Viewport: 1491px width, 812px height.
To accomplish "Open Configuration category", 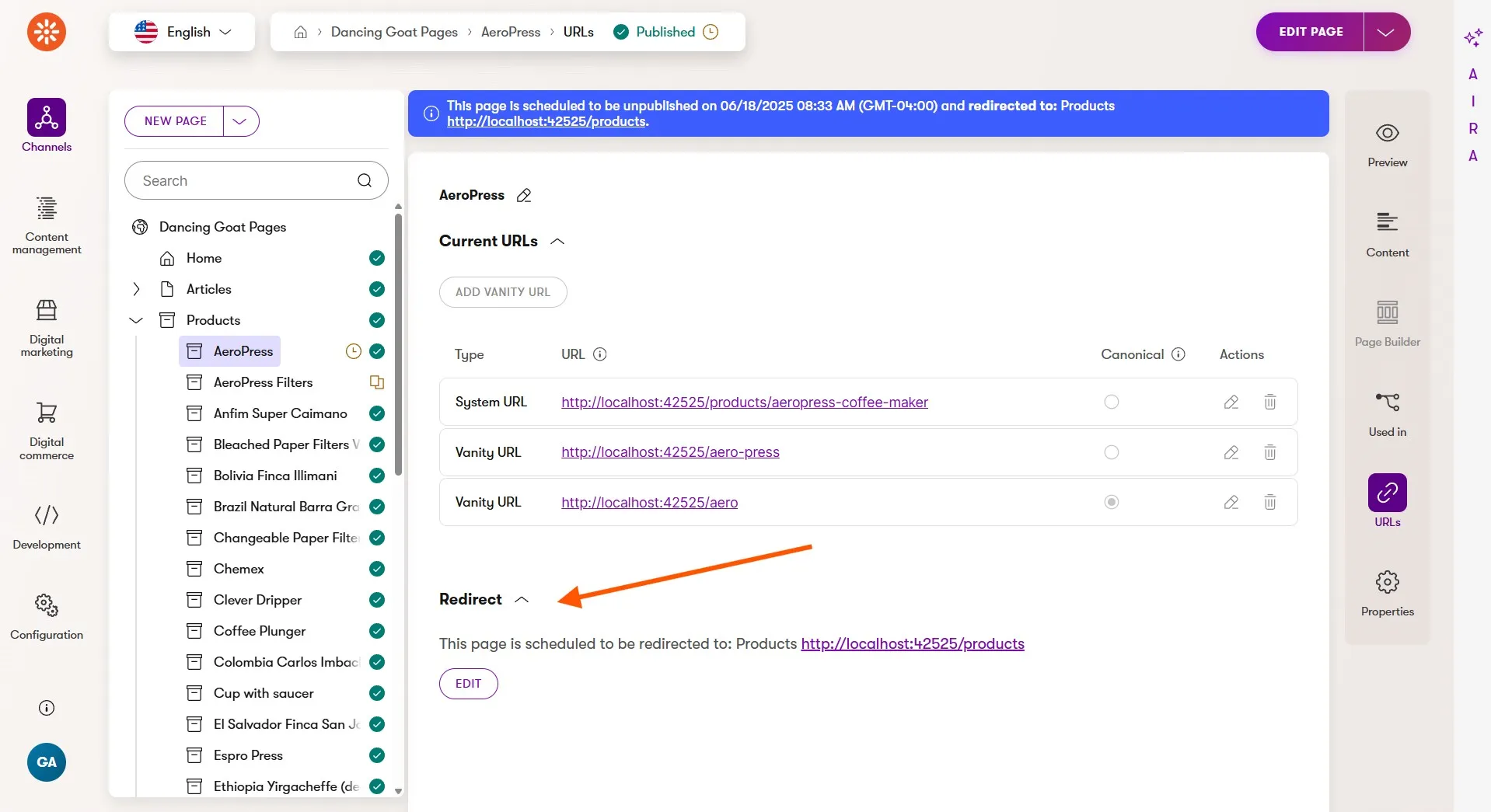I will point(47,617).
